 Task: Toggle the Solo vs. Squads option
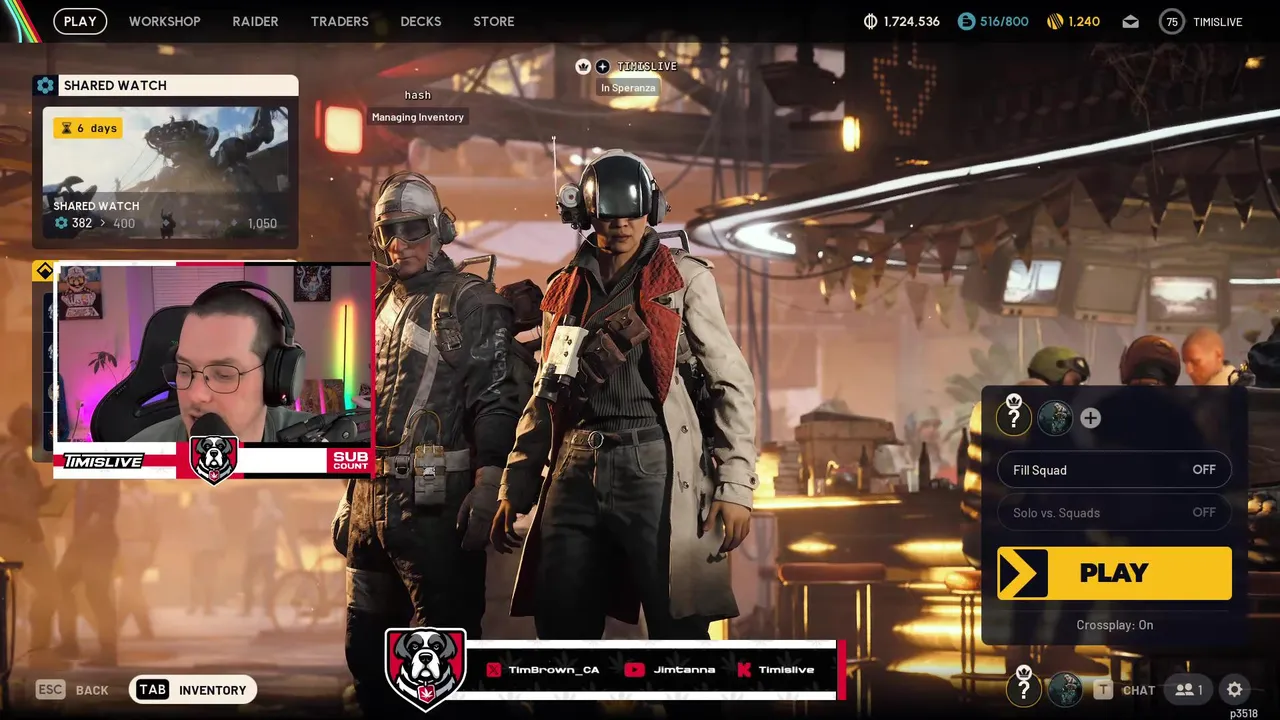coord(1114,513)
